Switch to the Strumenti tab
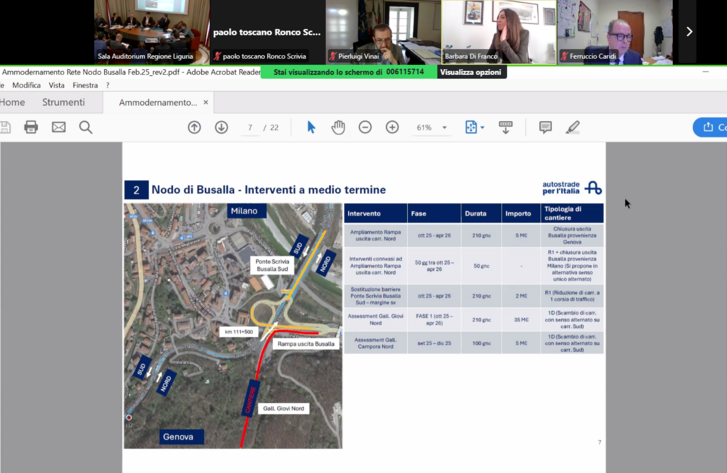727x473 pixels. point(63,102)
